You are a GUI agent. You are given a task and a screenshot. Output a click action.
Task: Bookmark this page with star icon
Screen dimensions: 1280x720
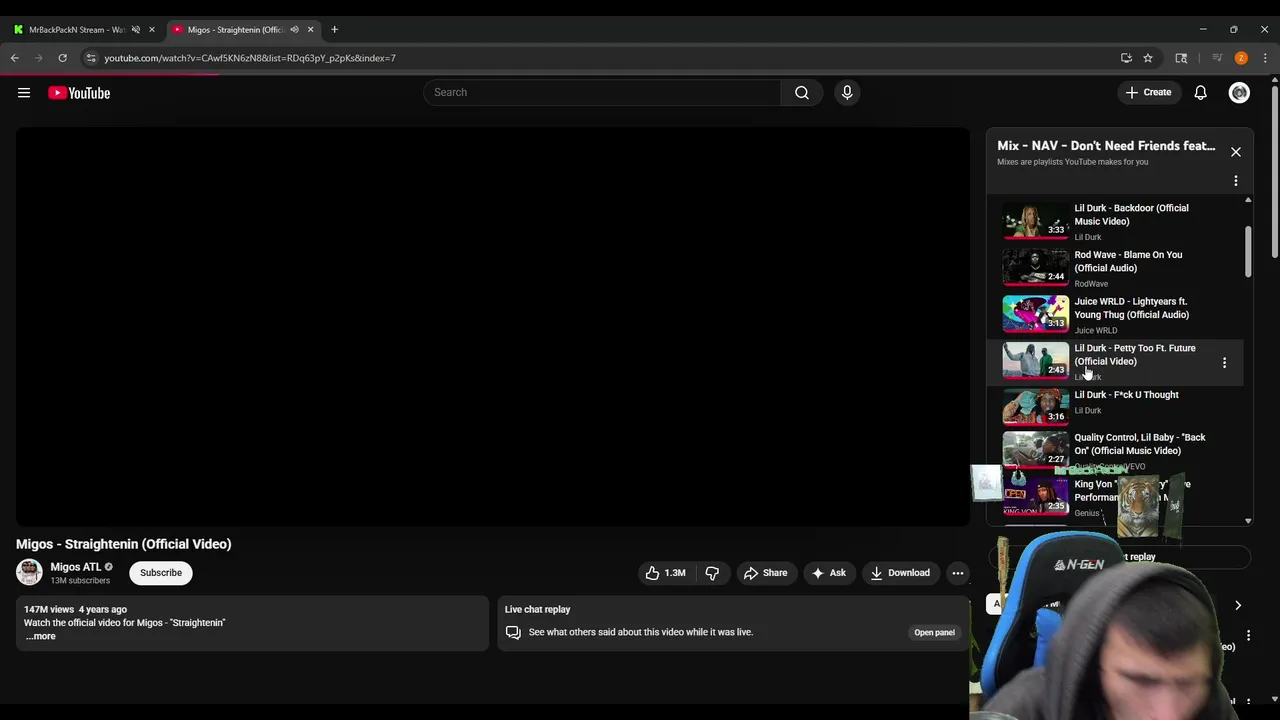click(1148, 58)
